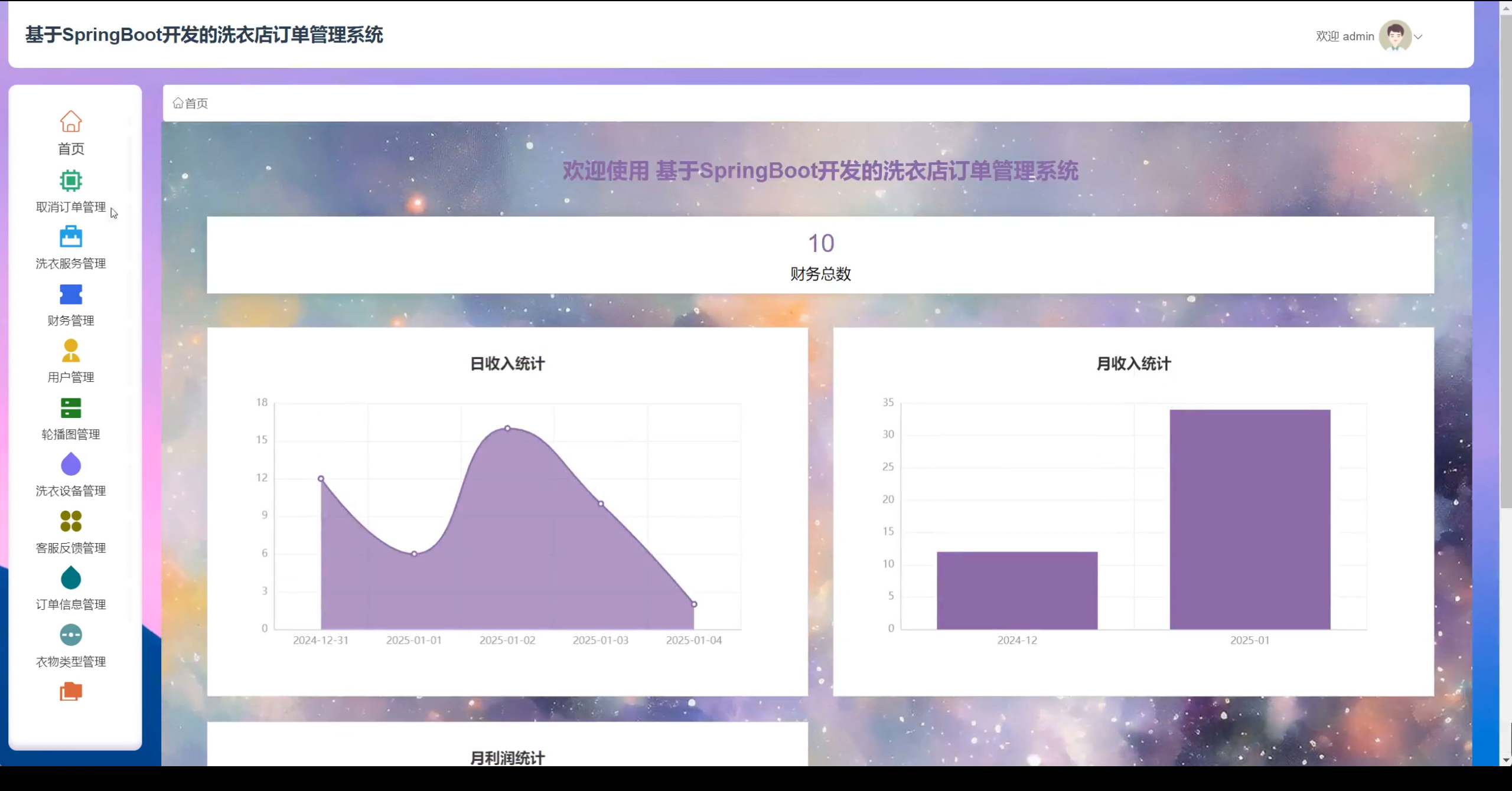Viewport: 1512px width, 791px height.
Task: Click the 2025-01-02 peak data point
Action: 507,429
